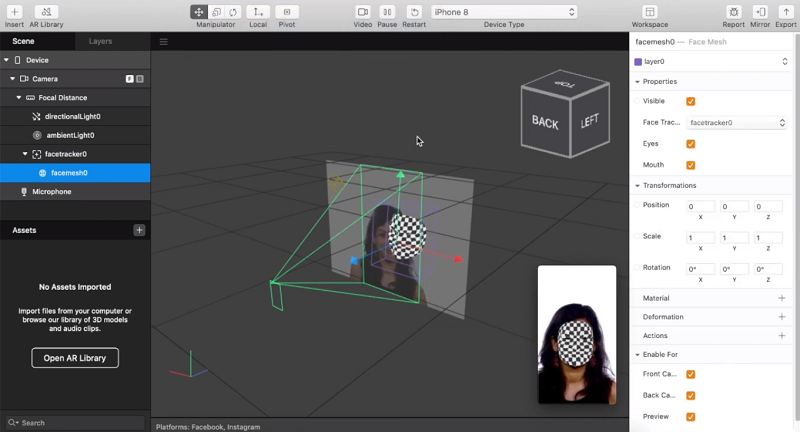Viewport: 800px width, 432px height.
Task: Select the move Manipulator tool
Action: [x=199, y=12]
